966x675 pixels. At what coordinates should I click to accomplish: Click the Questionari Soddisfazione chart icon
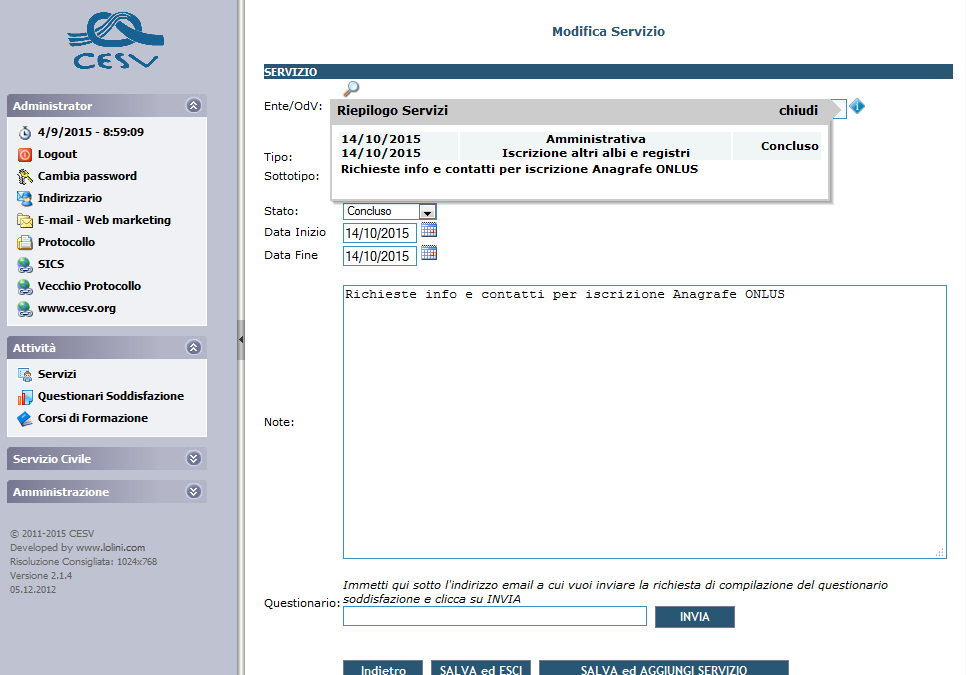25,397
